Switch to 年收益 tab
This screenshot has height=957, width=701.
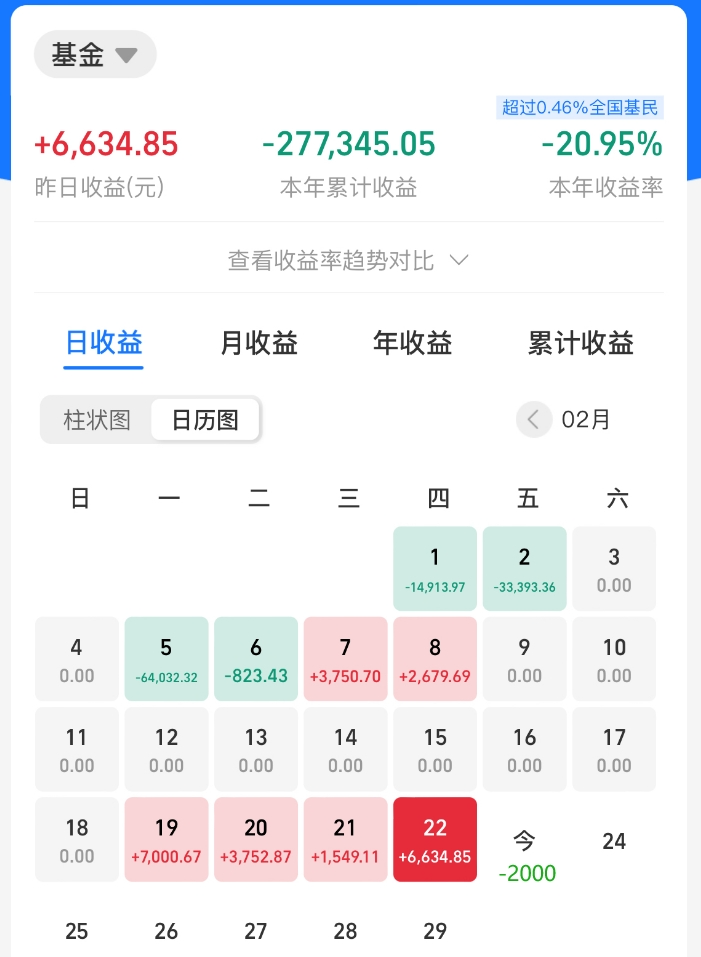click(413, 343)
